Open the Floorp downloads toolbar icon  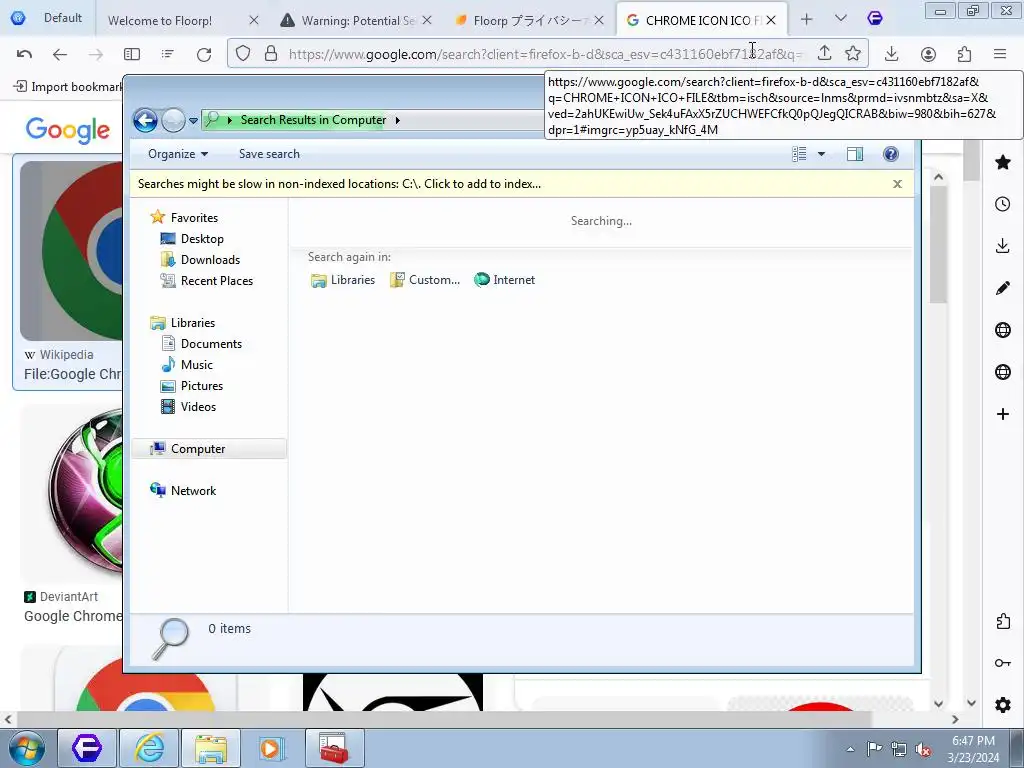891,54
